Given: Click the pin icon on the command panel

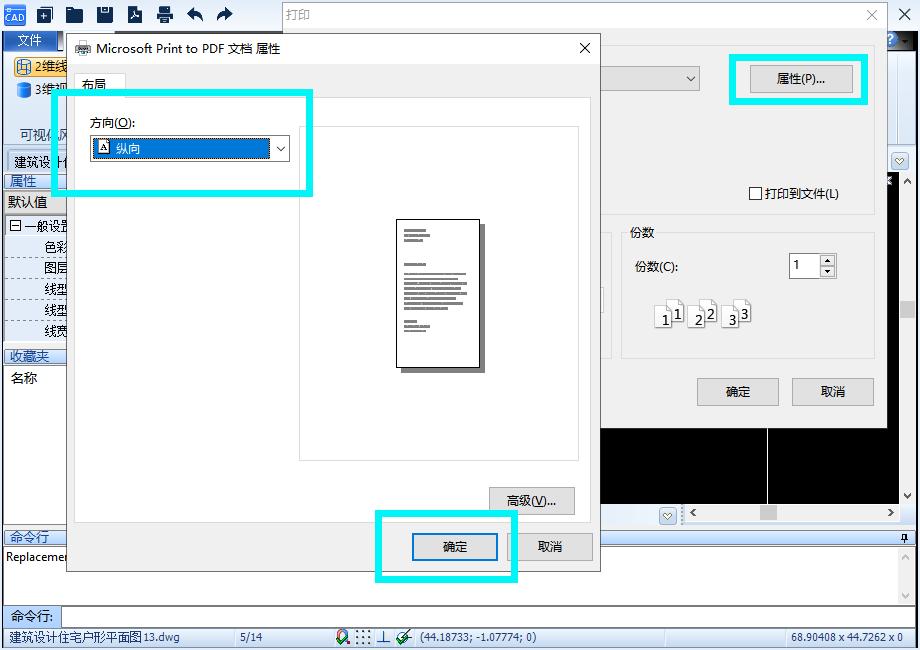Looking at the screenshot, I should [x=904, y=537].
